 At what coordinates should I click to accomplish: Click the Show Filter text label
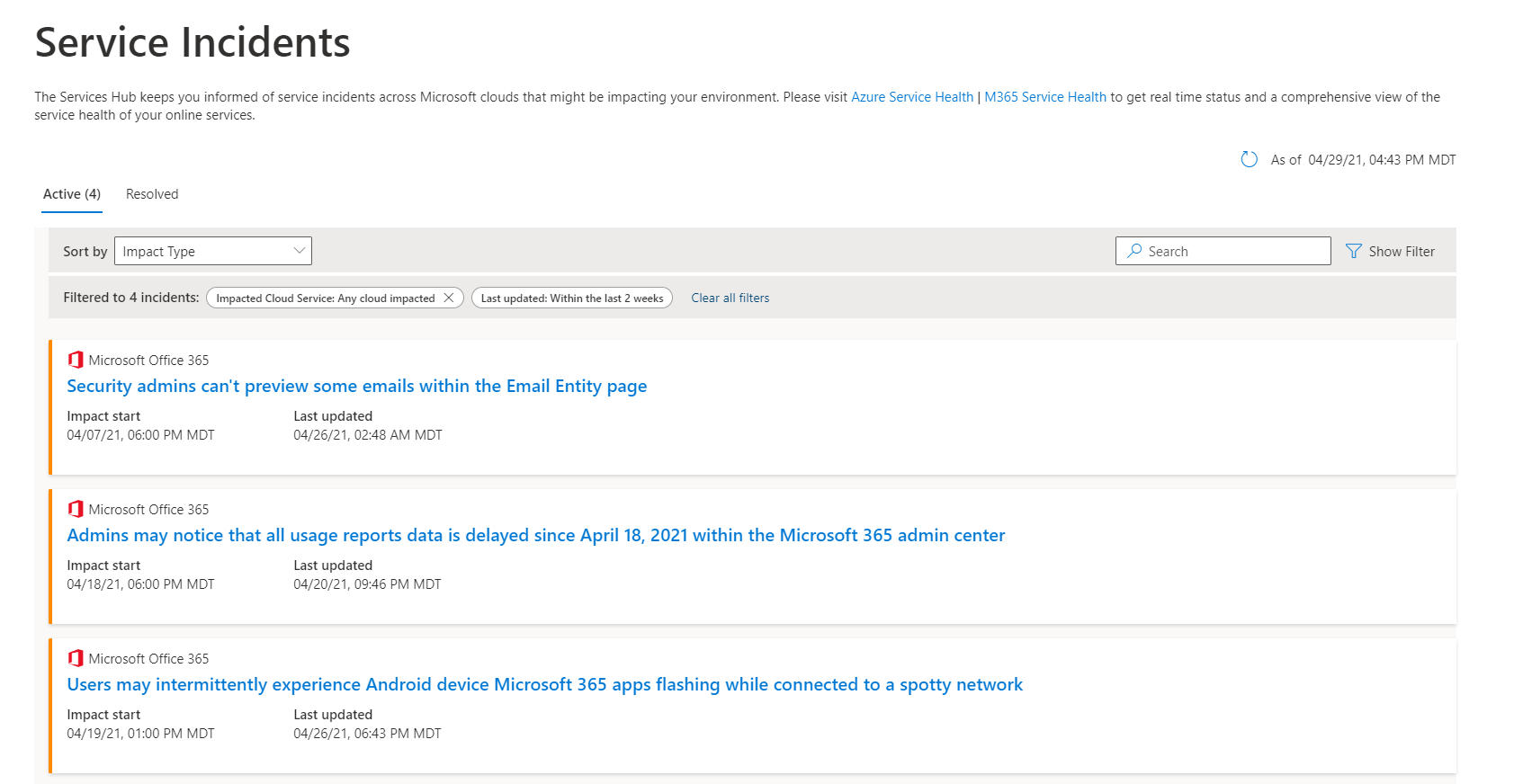coord(1402,252)
